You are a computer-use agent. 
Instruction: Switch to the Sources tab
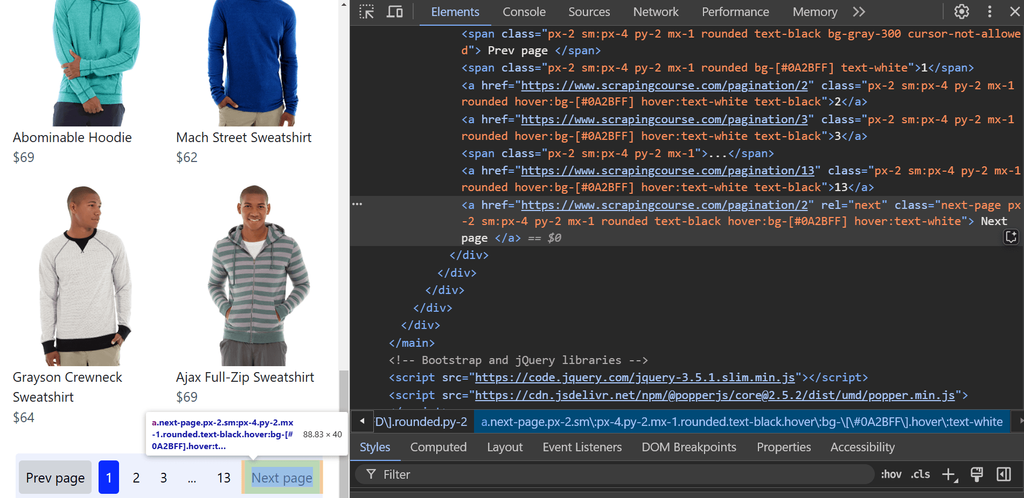pos(589,12)
